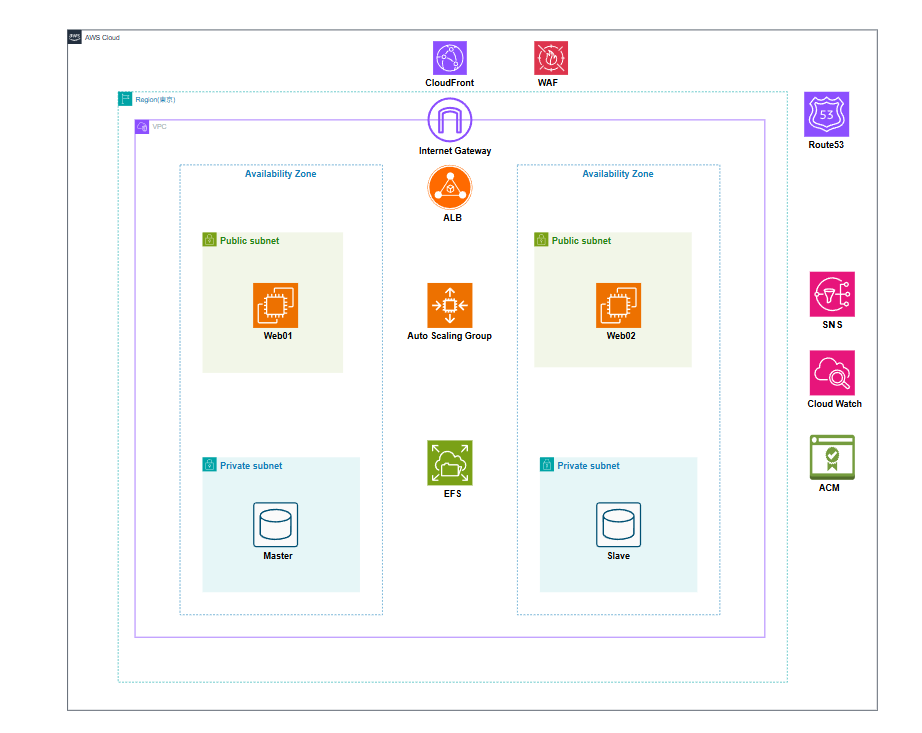Click the SNS notification icon

coord(832,294)
